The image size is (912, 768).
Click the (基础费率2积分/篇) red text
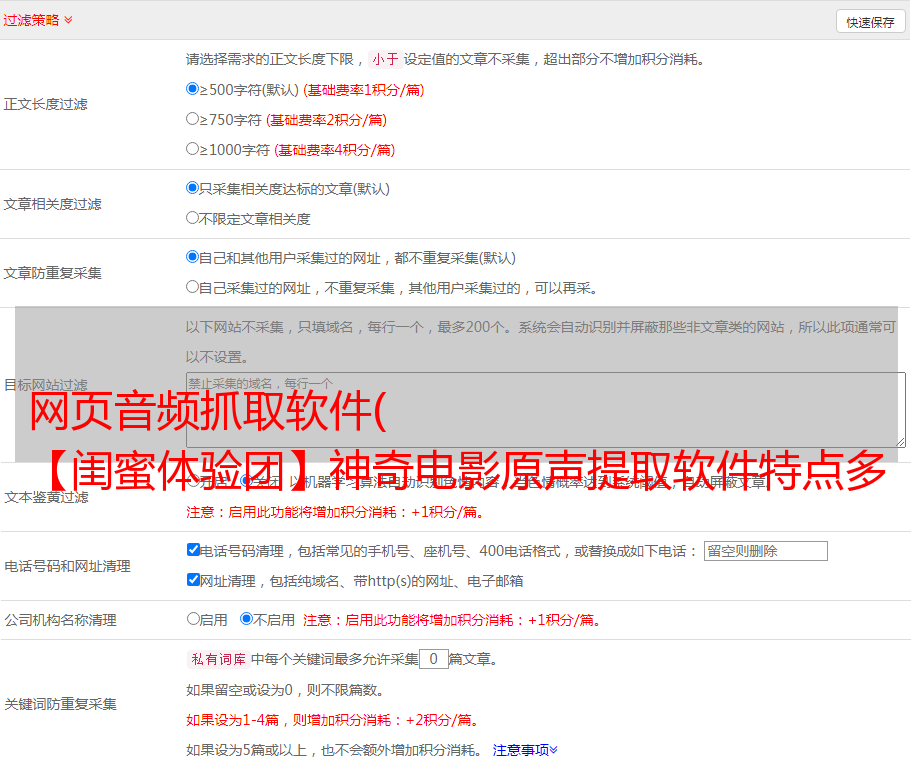click(x=326, y=120)
